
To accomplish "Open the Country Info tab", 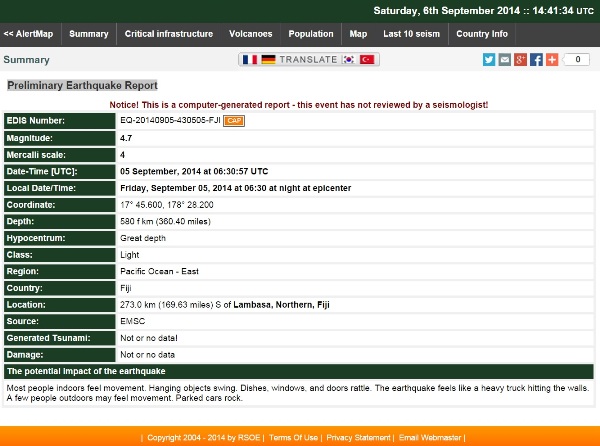I will [482, 34].
